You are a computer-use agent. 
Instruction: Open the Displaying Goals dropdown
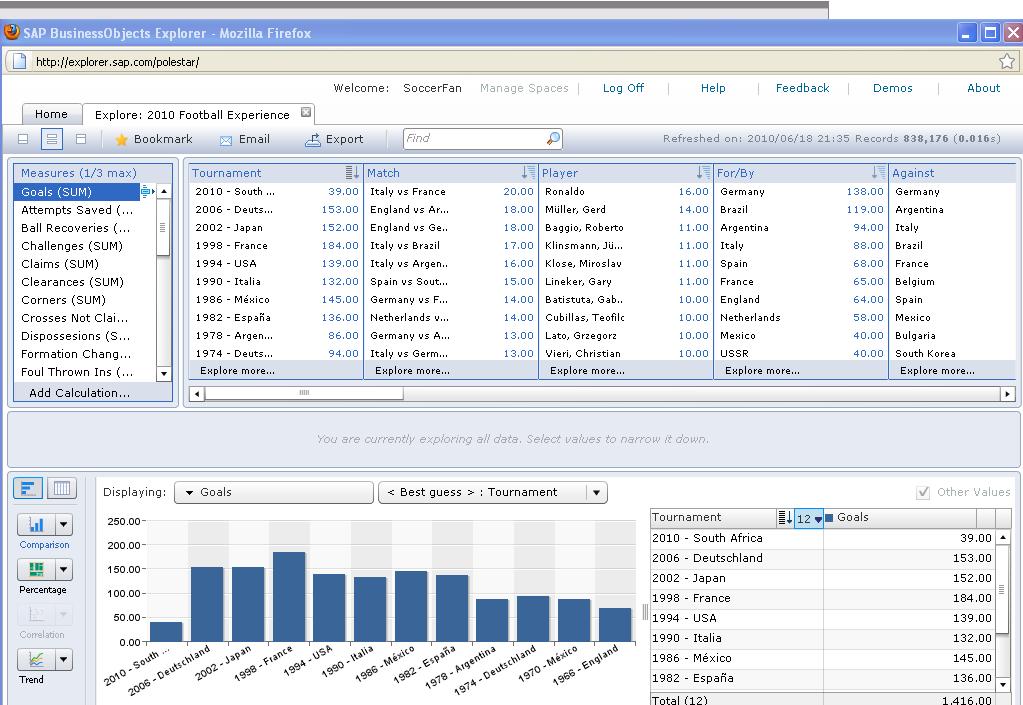[x=274, y=492]
